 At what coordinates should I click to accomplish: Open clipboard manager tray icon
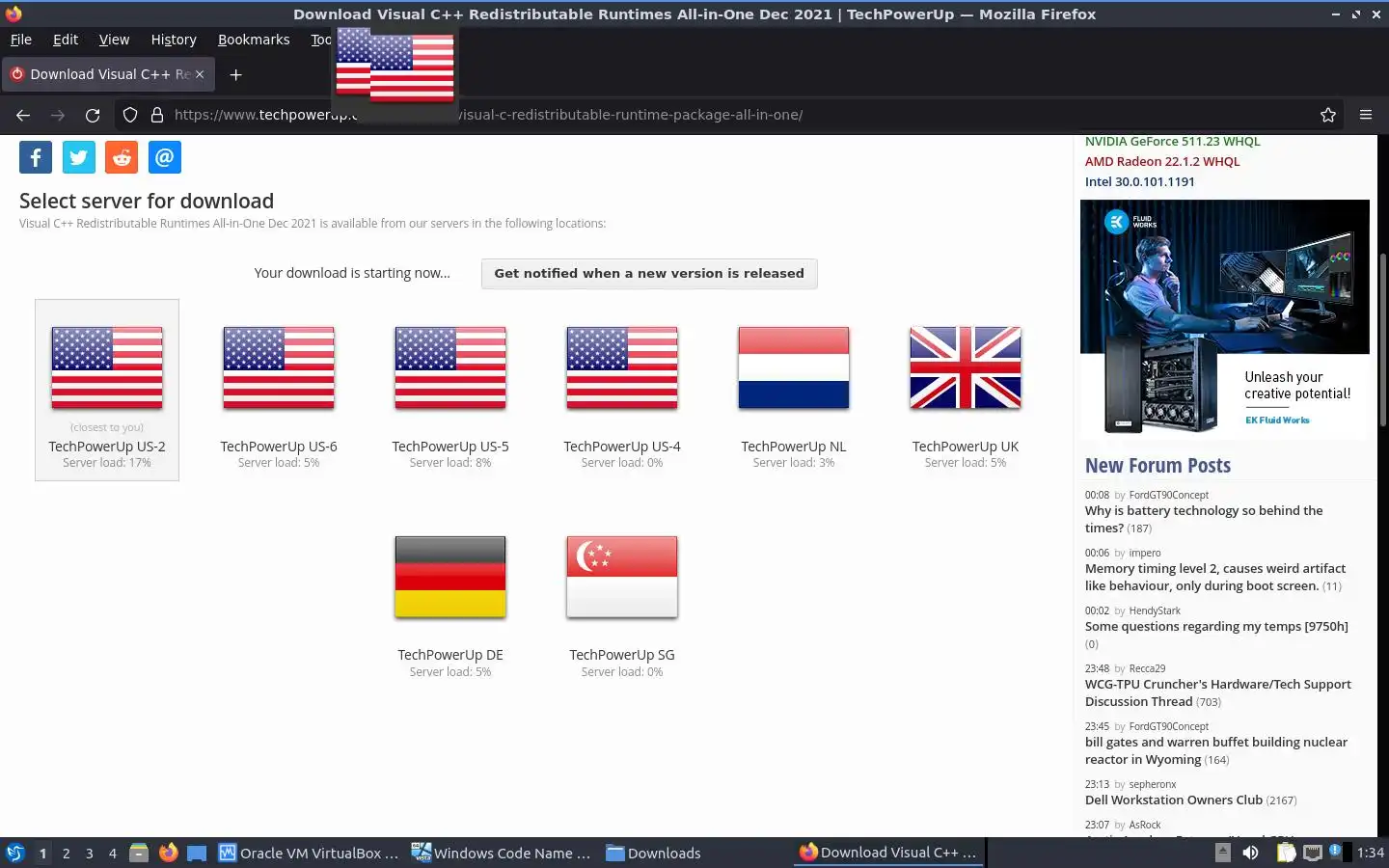pos(1286,853)
